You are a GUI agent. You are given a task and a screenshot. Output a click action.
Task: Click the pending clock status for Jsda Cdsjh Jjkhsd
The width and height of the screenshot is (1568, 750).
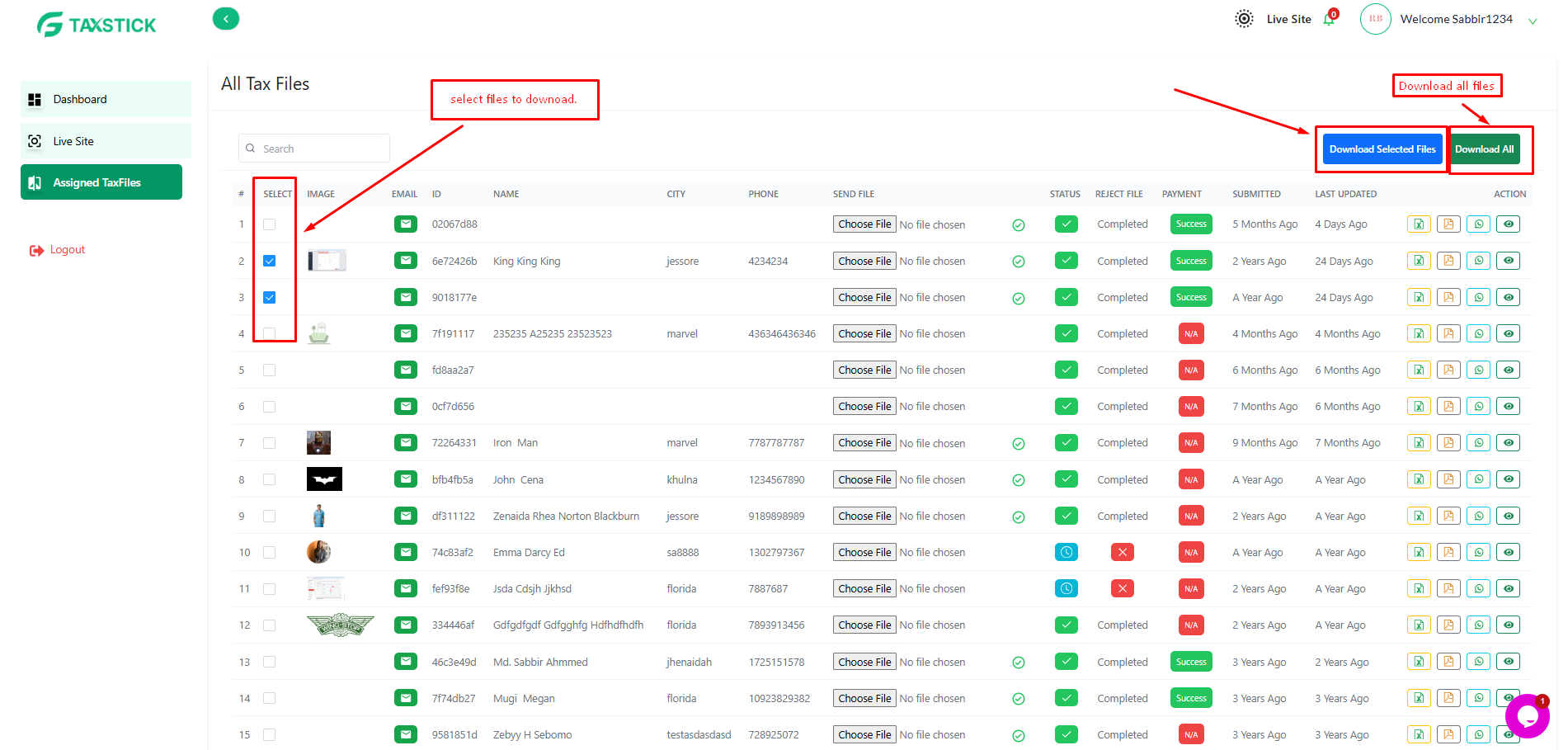coord(1066,588)
